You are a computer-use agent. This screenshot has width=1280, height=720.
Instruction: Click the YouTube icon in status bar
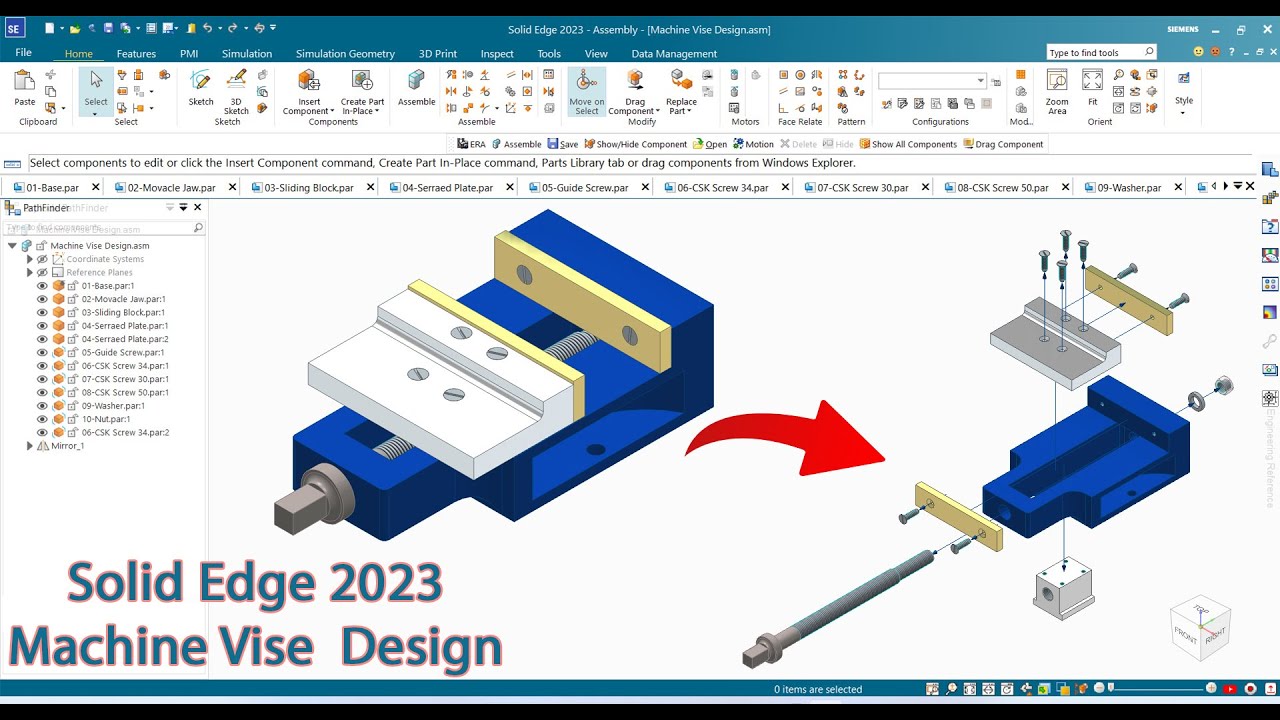[x=1230, y=689]
